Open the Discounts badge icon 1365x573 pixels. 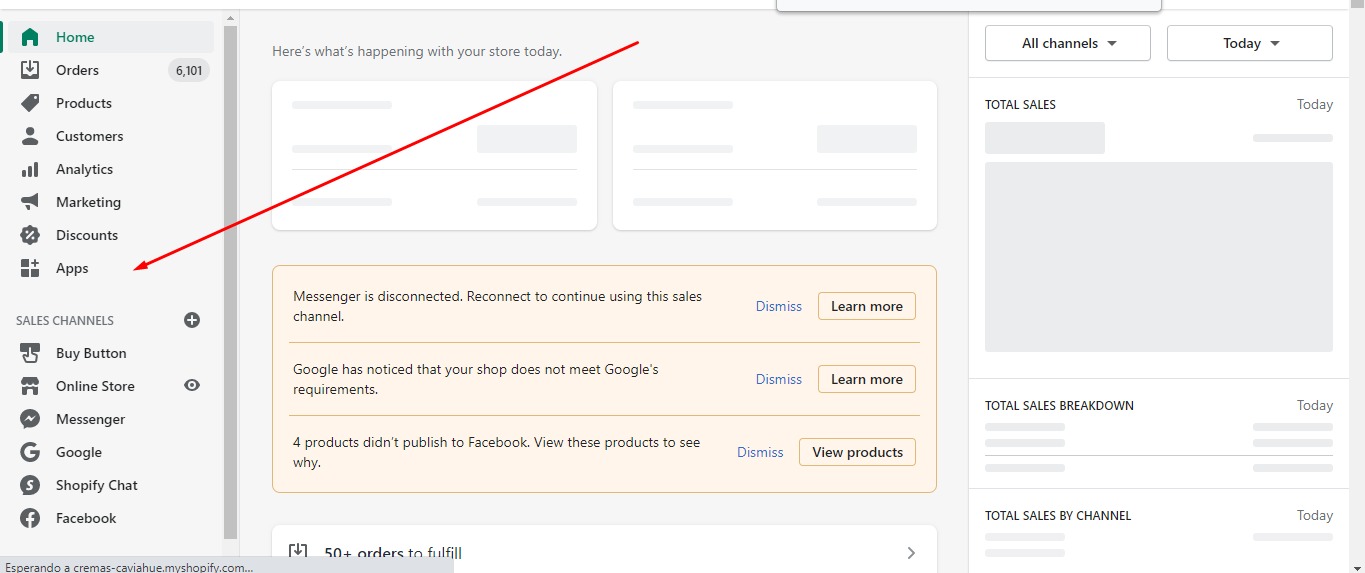point(30,235)
